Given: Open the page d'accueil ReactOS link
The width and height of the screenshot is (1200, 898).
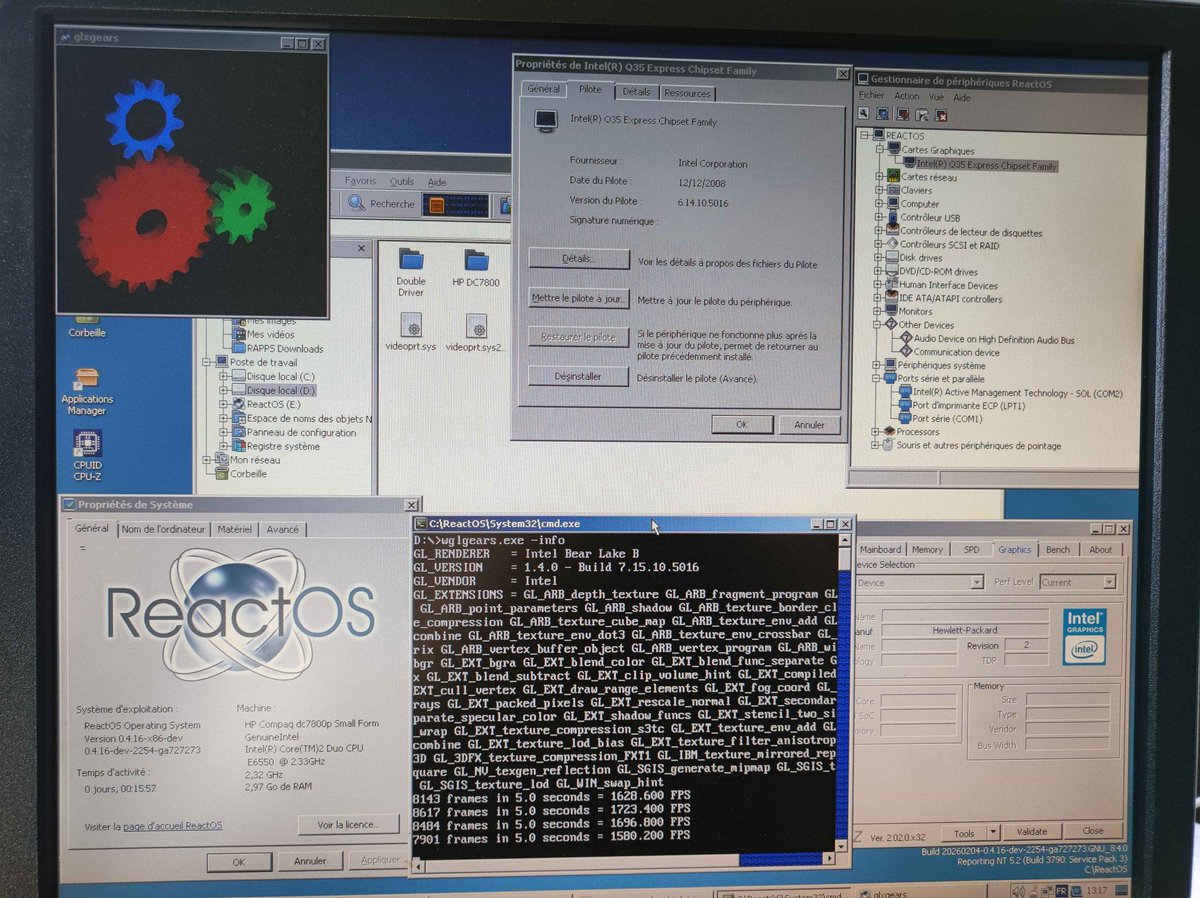Looking at the screenshot, I should click(172, 826).
